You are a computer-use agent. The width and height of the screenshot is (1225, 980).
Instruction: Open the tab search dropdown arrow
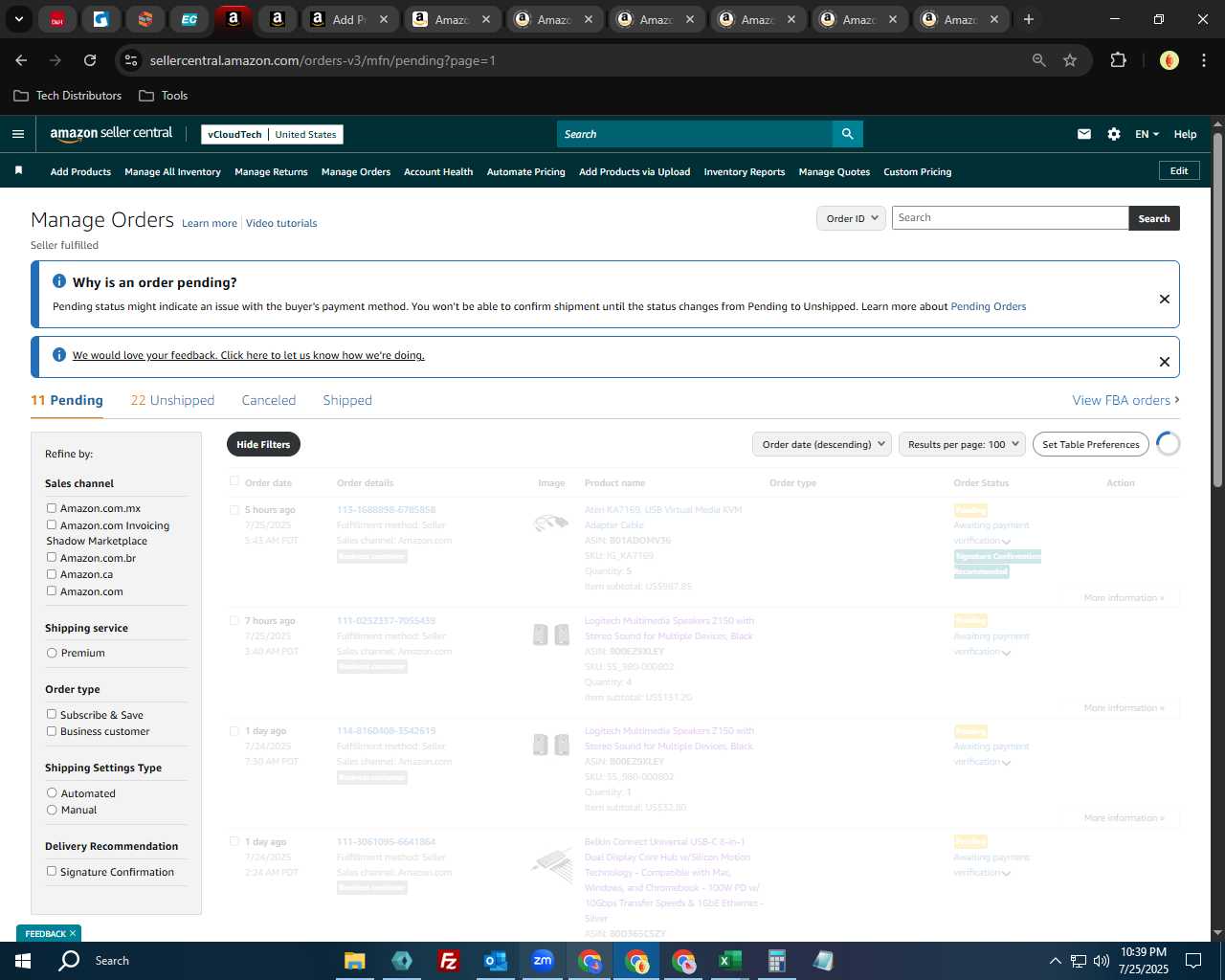tap(19, 19)
